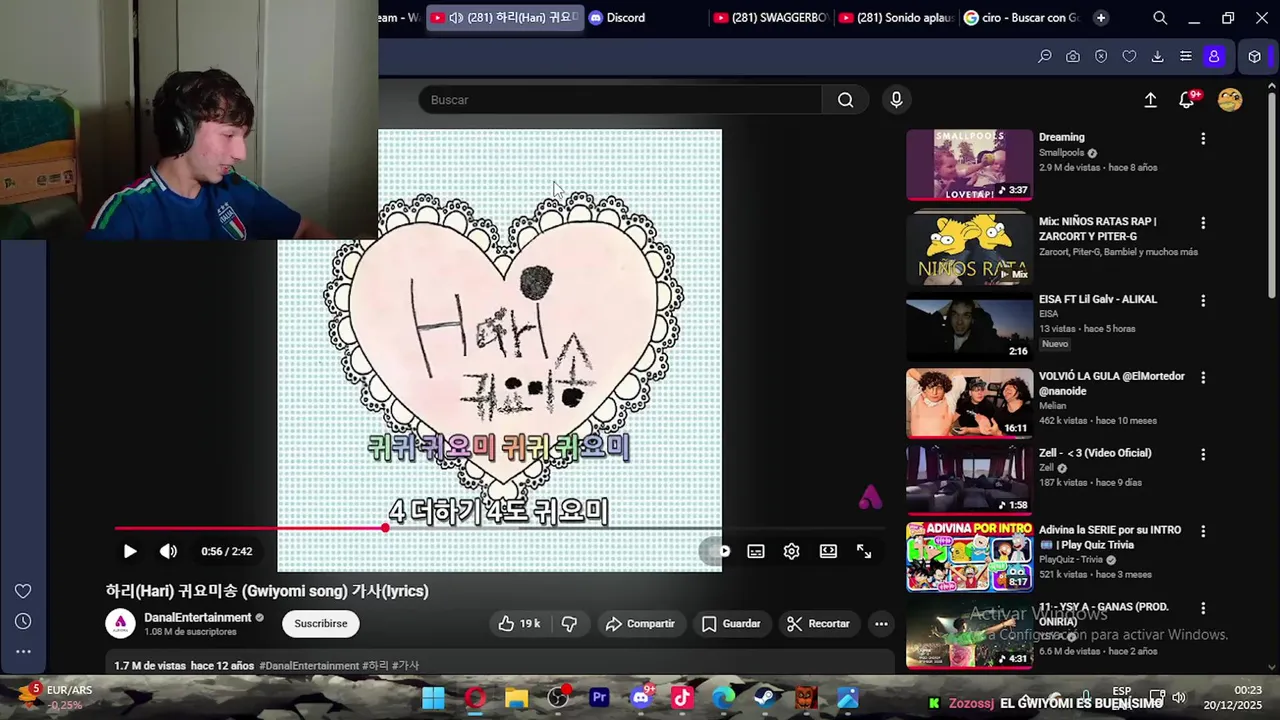Like the video with 19 k likes
The height and width of the screenshot is (720, 1280).
(519, 623)
